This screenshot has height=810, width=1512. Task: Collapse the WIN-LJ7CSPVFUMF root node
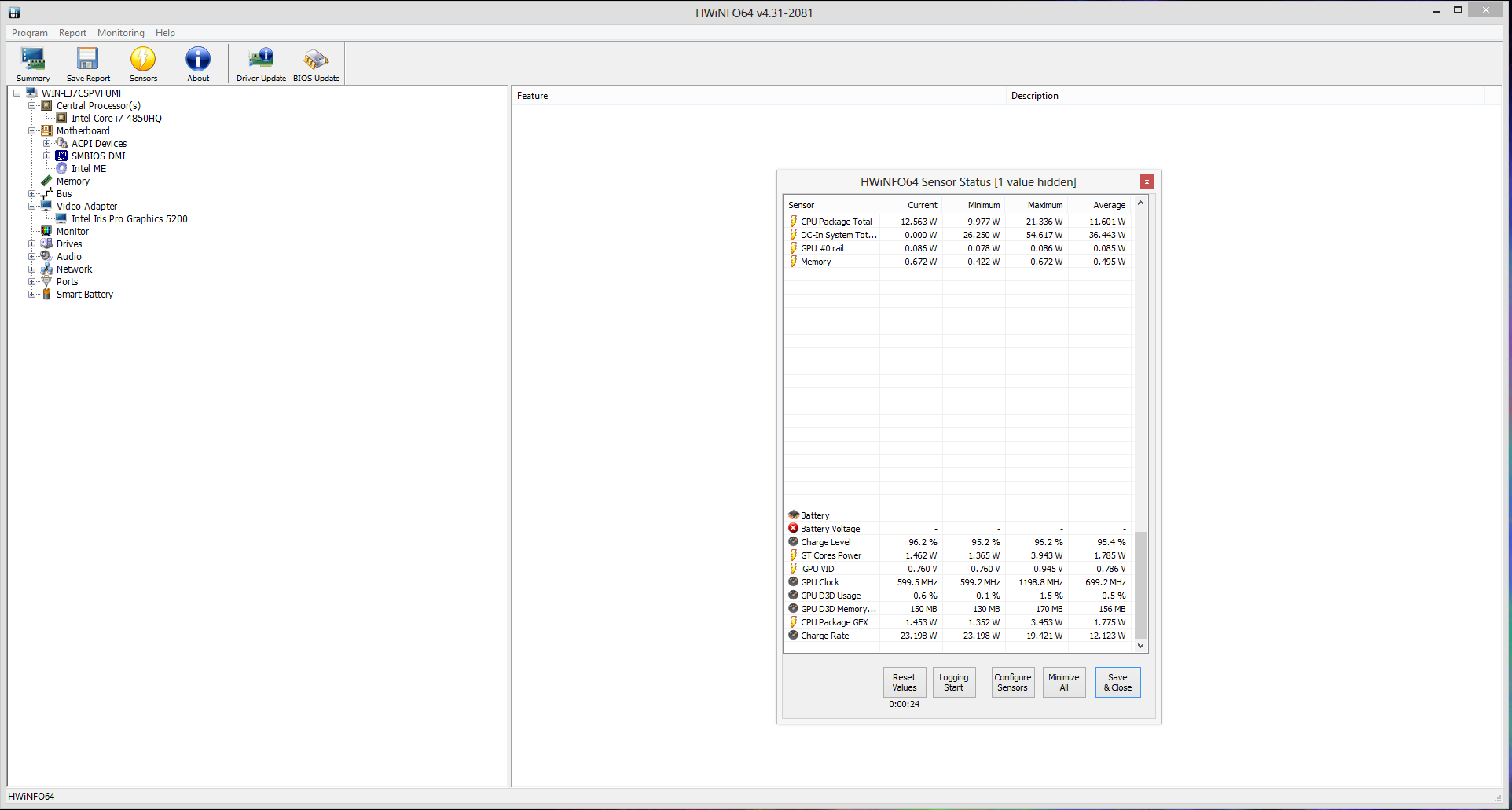[17, 93]
